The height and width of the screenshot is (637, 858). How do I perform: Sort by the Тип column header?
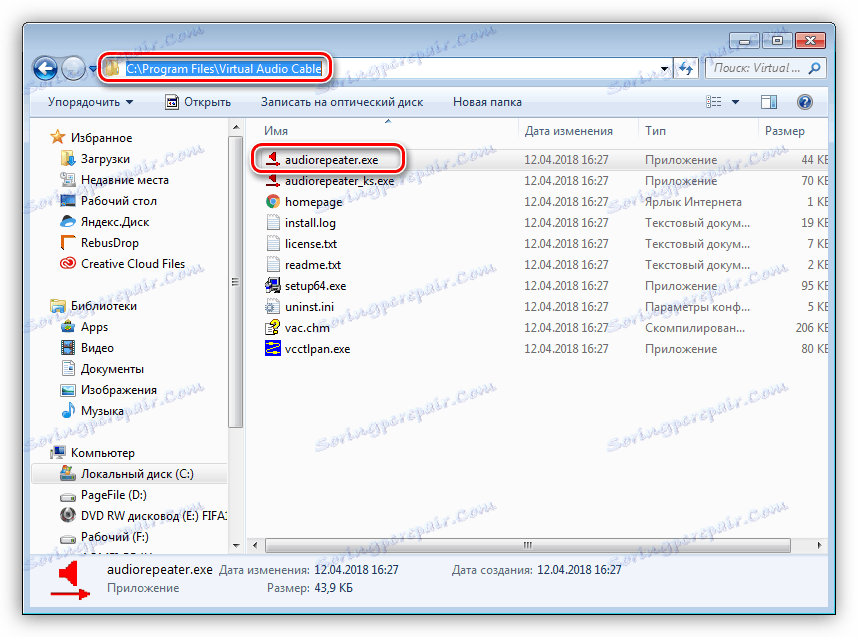point(656,131)
